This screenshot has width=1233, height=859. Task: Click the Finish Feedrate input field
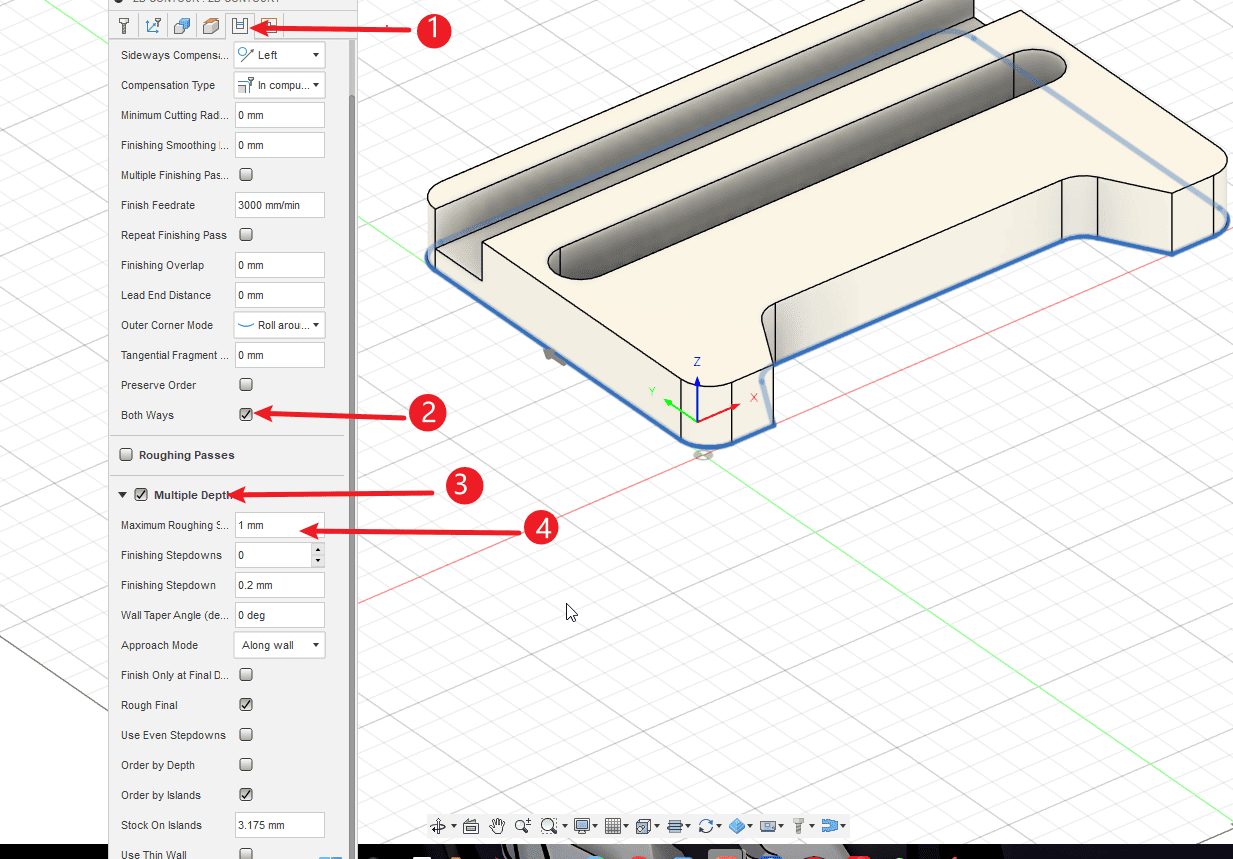point(279,205)
